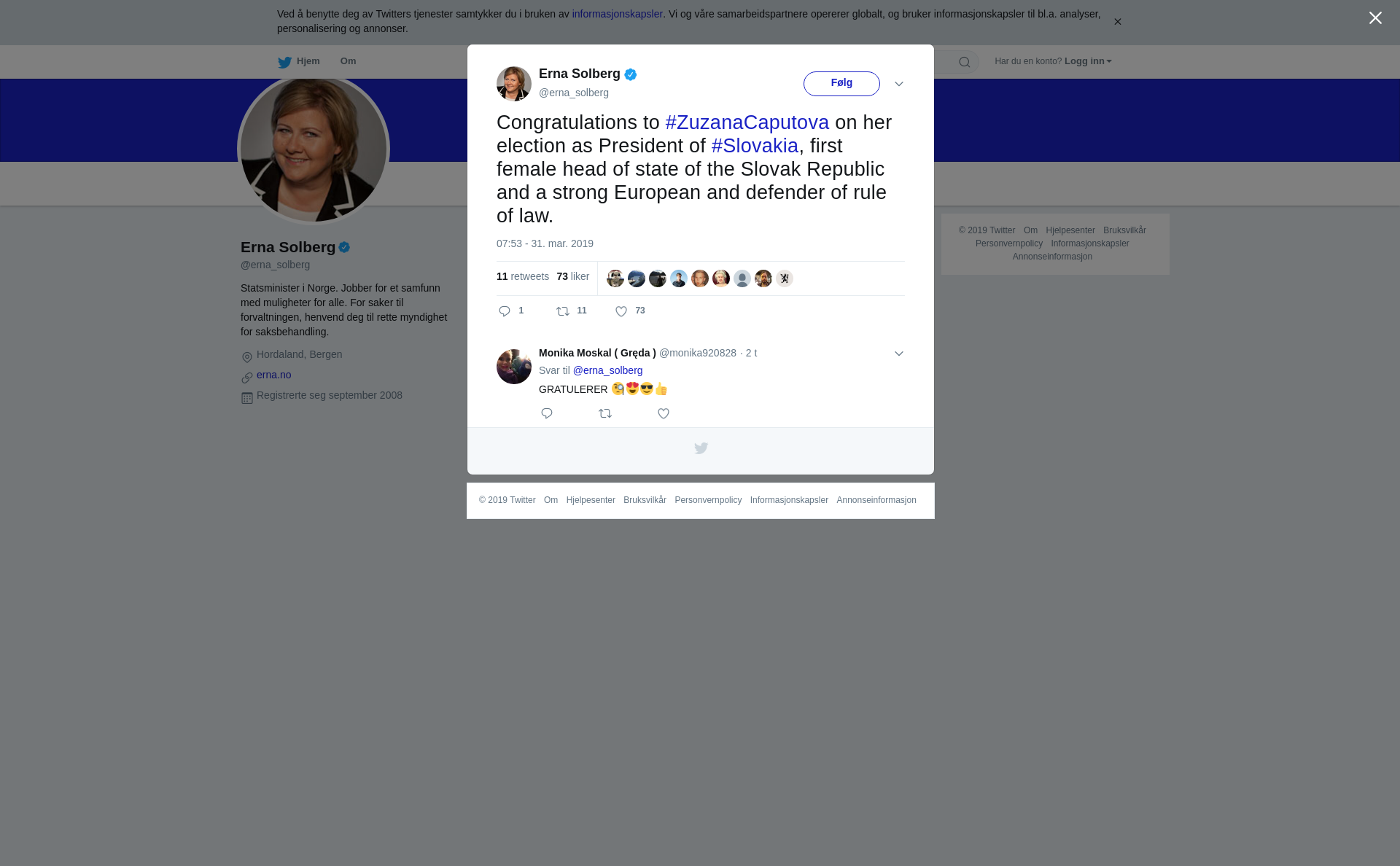Open the Om menu item in top bar
This screenshot has height=866, width=1400.
(349, 61)
